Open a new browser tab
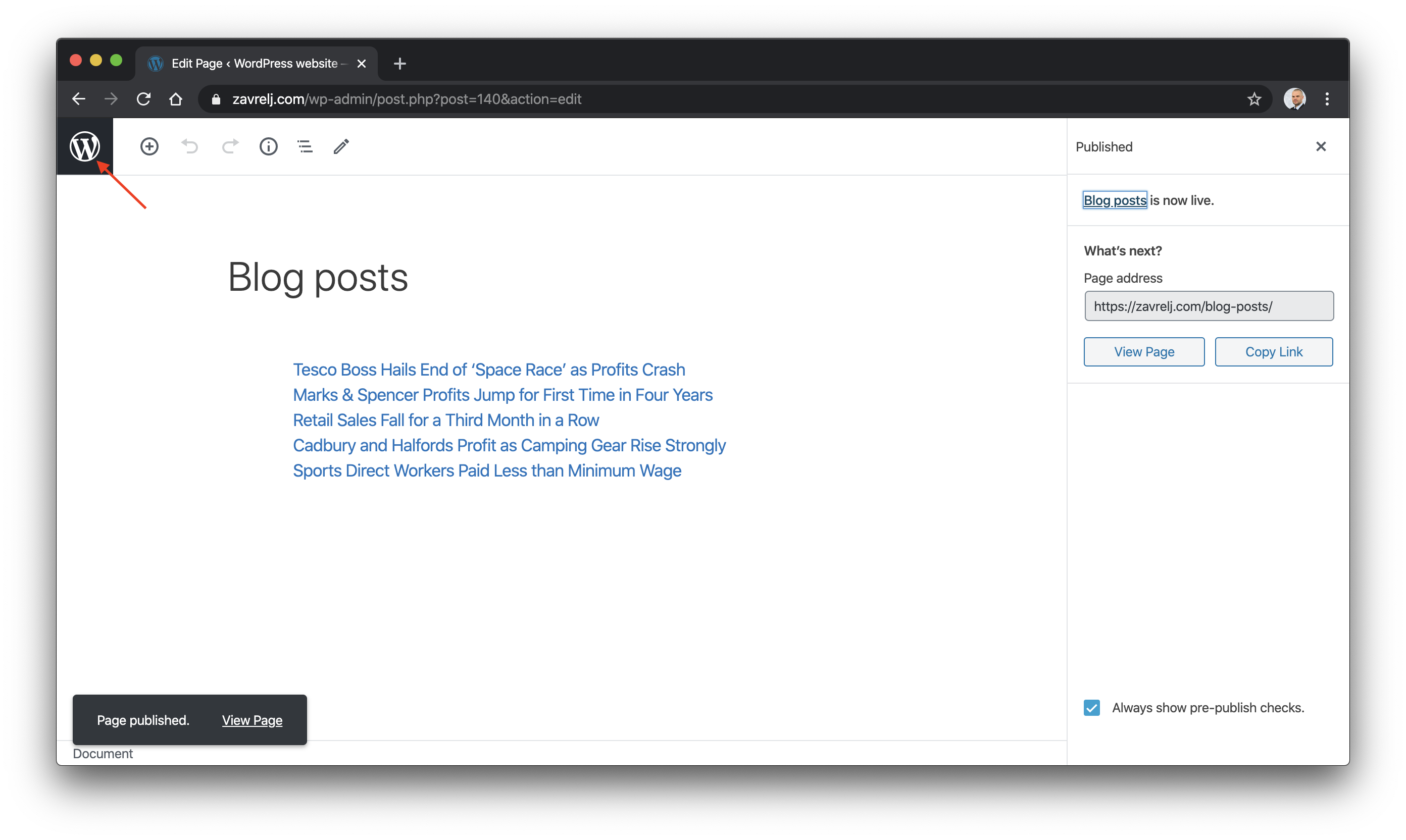The image size is (1406, 840). coord(400,64)
